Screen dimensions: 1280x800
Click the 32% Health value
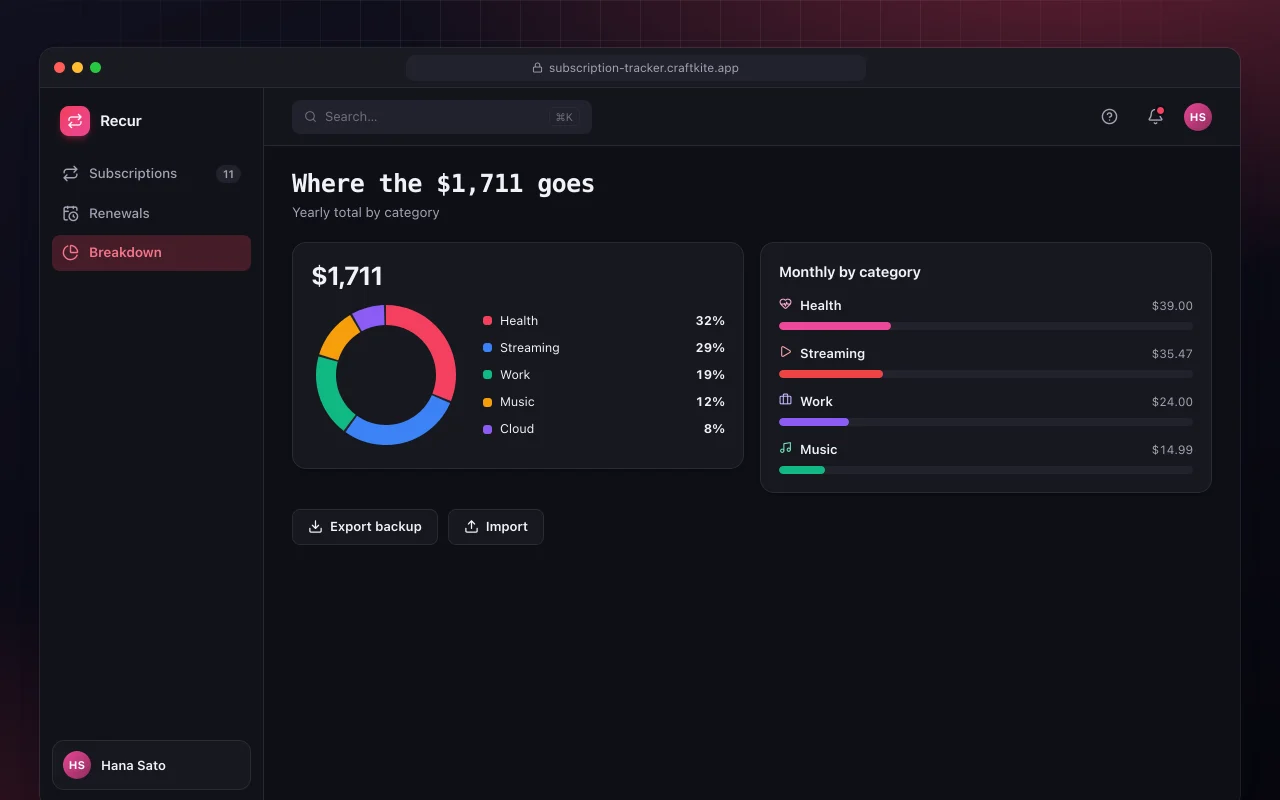tap(710, 321)
